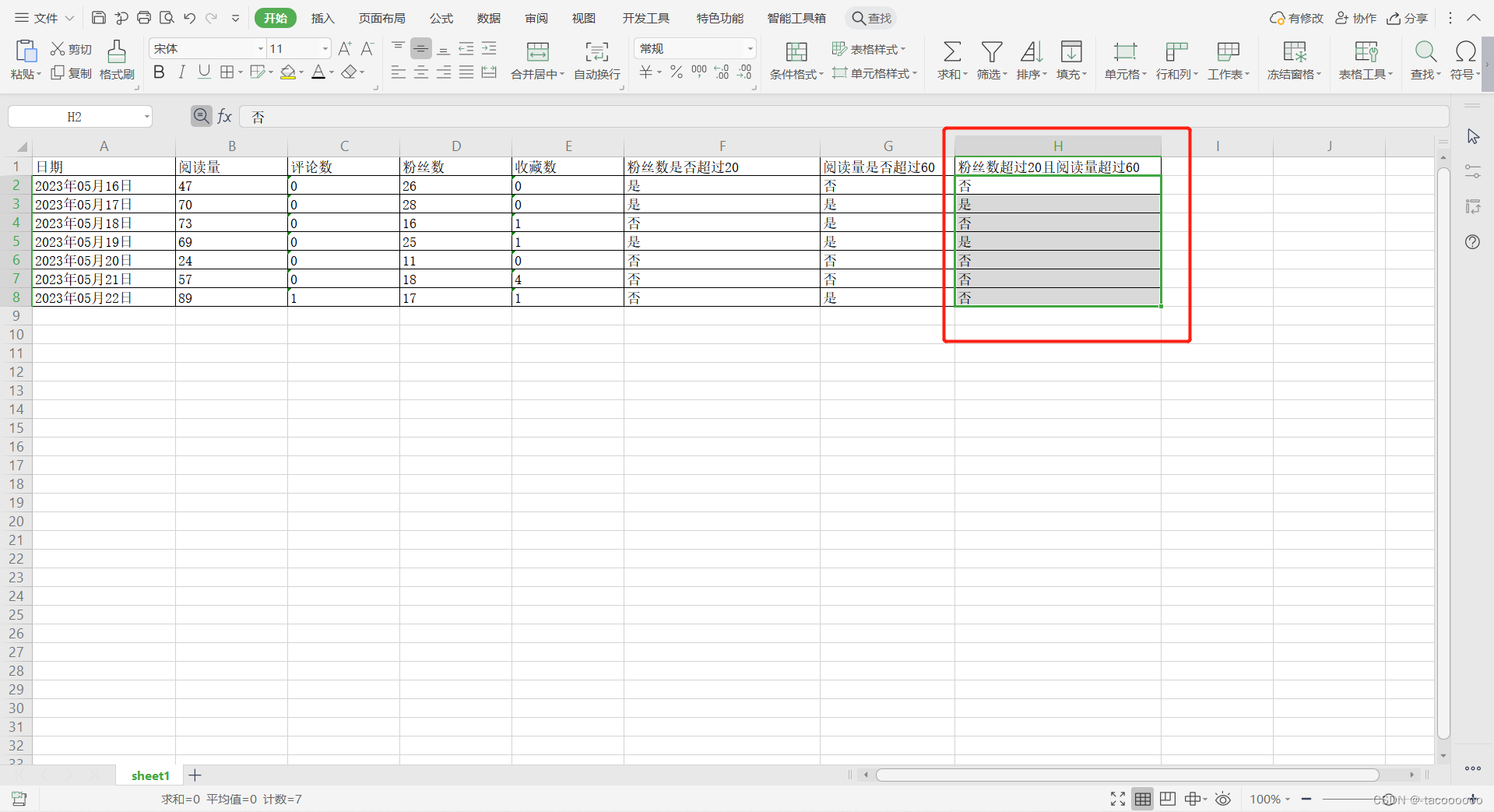This screenshot has width=1494, height=812.
Task: Click the Save icon in quick toolbar
Action: 99,18
